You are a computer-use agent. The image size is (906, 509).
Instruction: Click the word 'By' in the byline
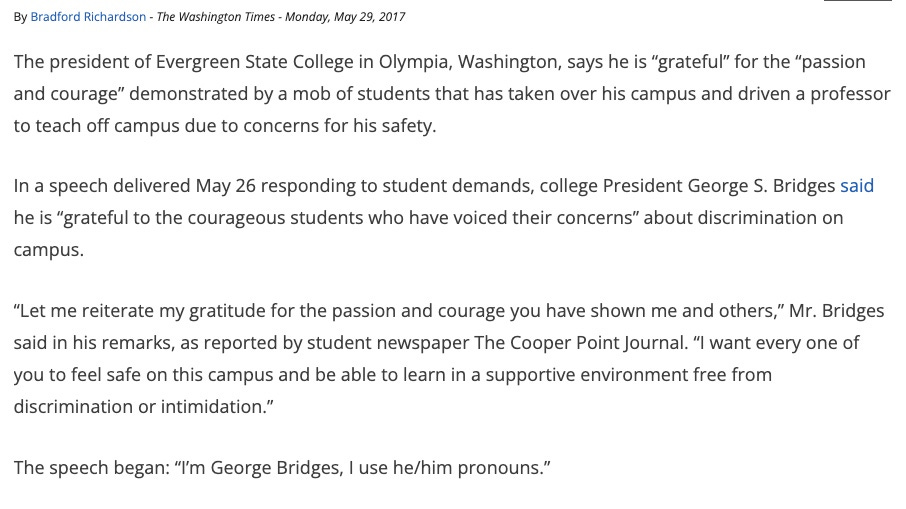pyautogui.click(x=20, y=17)
